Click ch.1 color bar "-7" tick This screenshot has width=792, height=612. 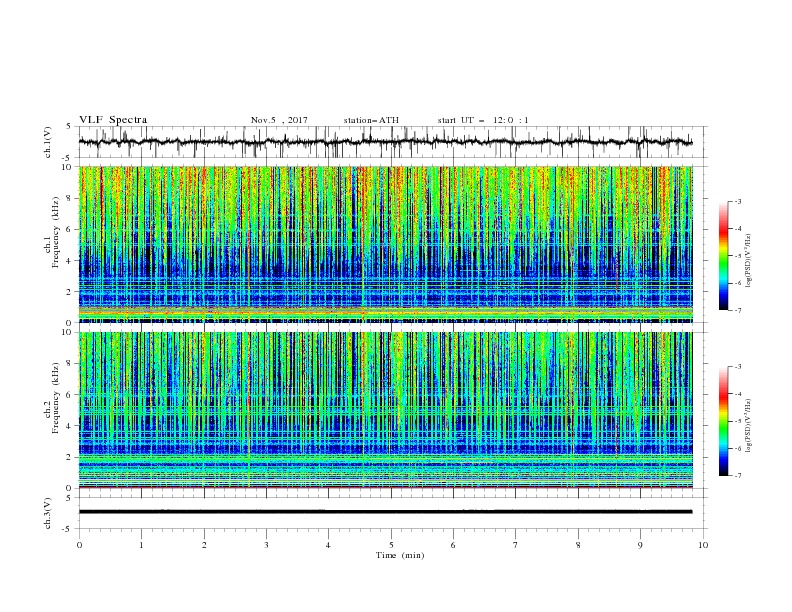click(x=738, y=311)
